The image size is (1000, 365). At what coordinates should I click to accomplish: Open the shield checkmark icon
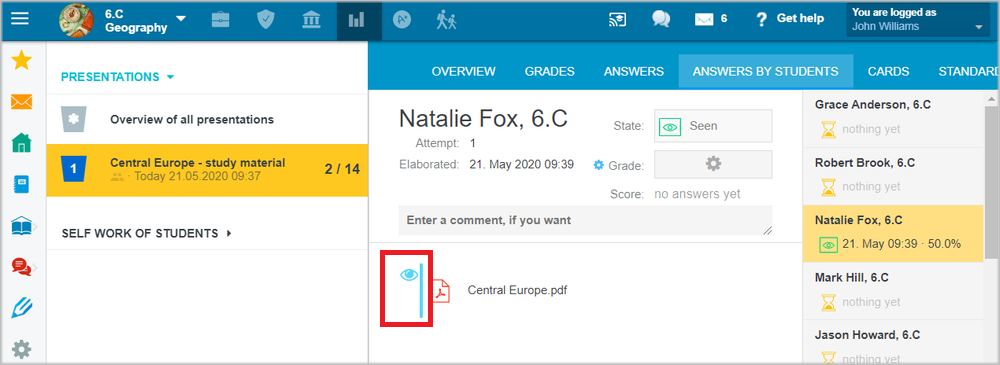tap(265, 20)
